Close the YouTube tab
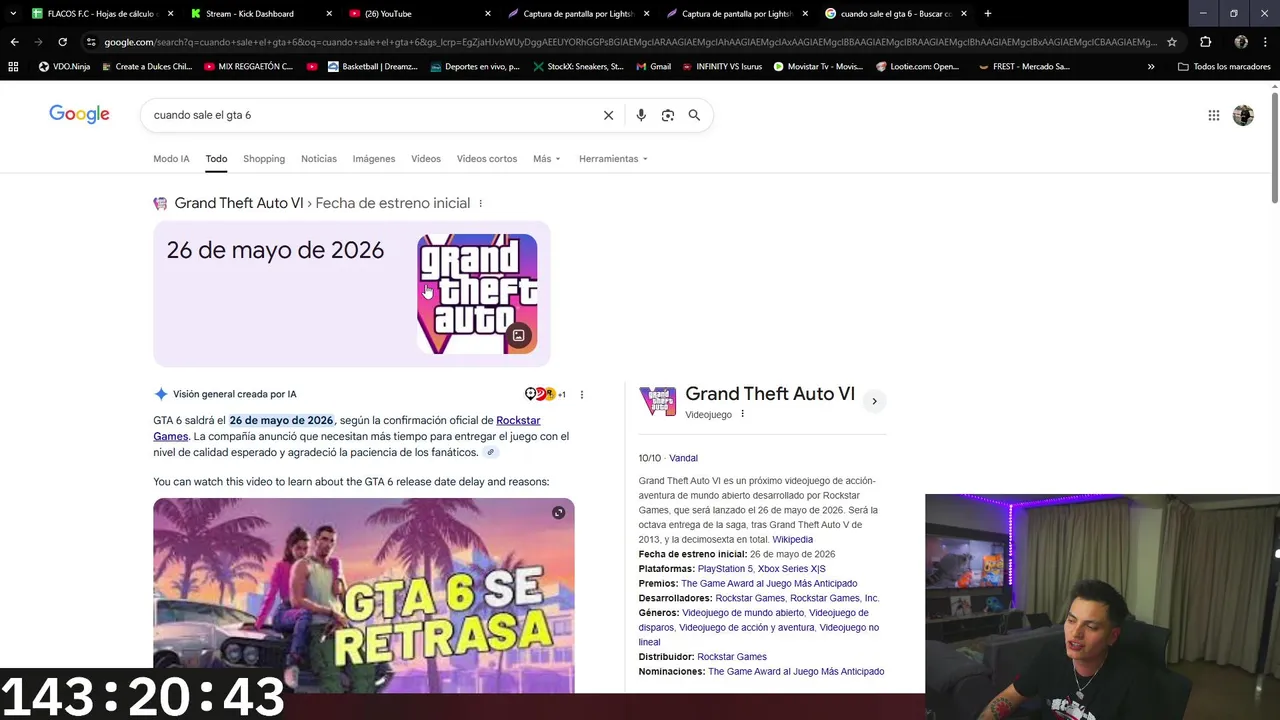 [488, 13]
